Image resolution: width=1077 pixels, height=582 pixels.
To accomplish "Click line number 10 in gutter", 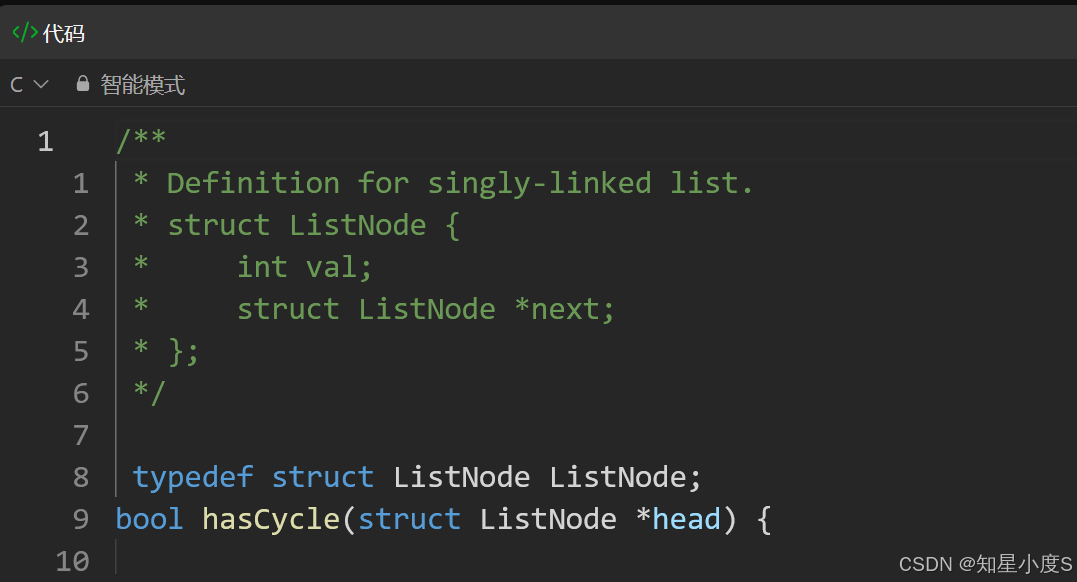I will tap(72, 561).
